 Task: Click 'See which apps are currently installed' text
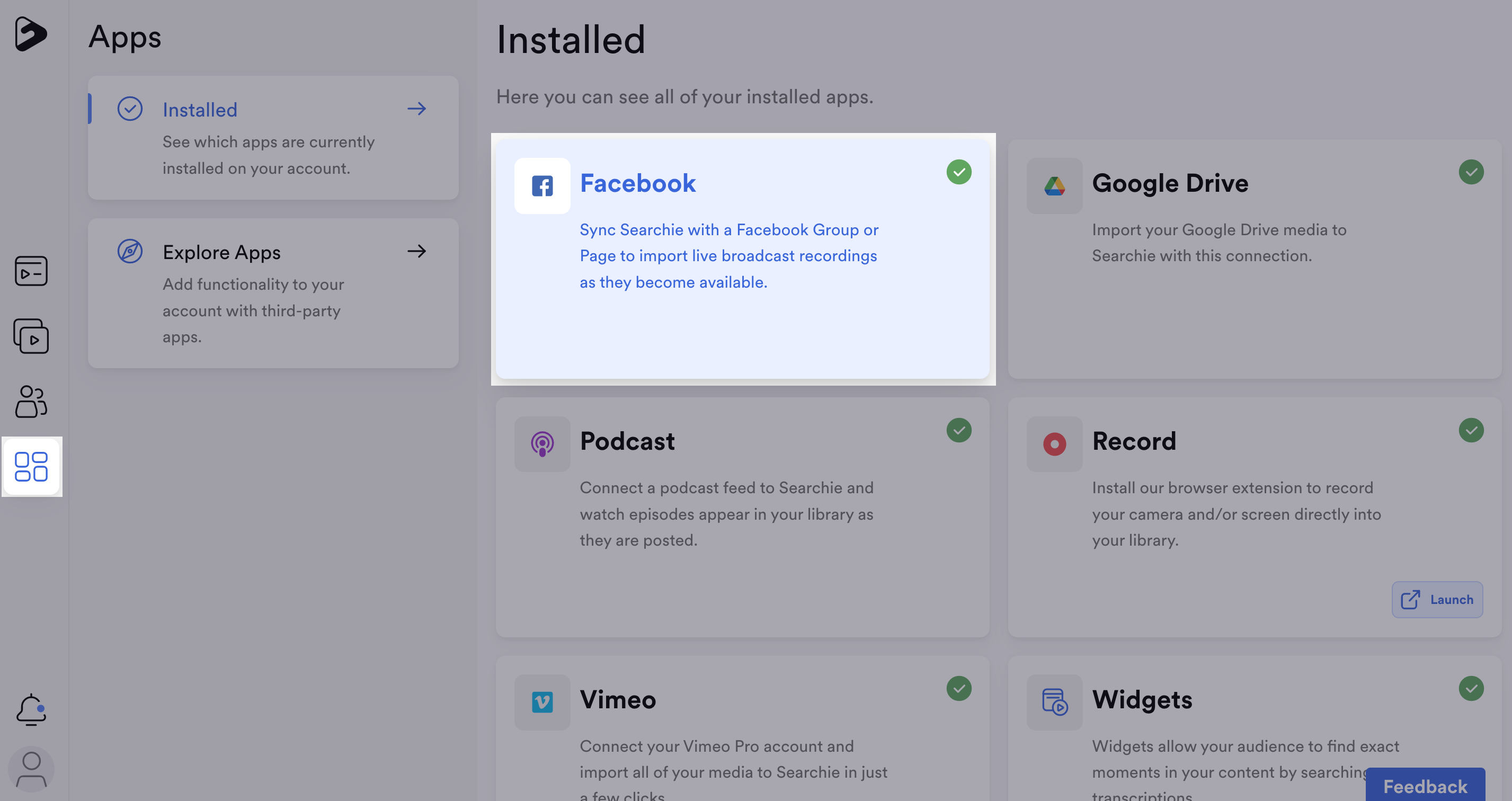[x=268, y=155]
